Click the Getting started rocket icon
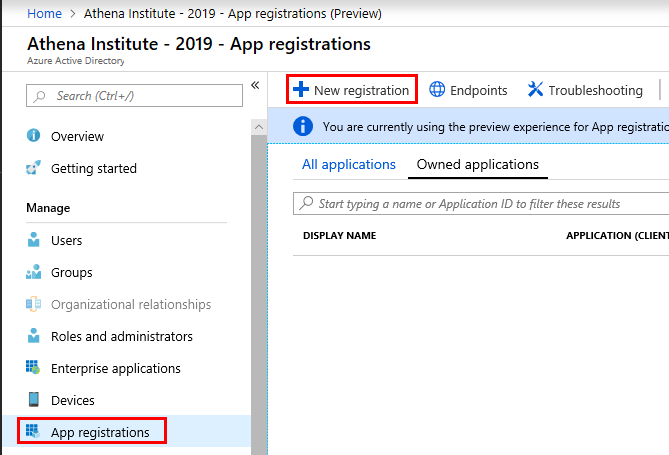The image size is (669, 455). (33, 168)
